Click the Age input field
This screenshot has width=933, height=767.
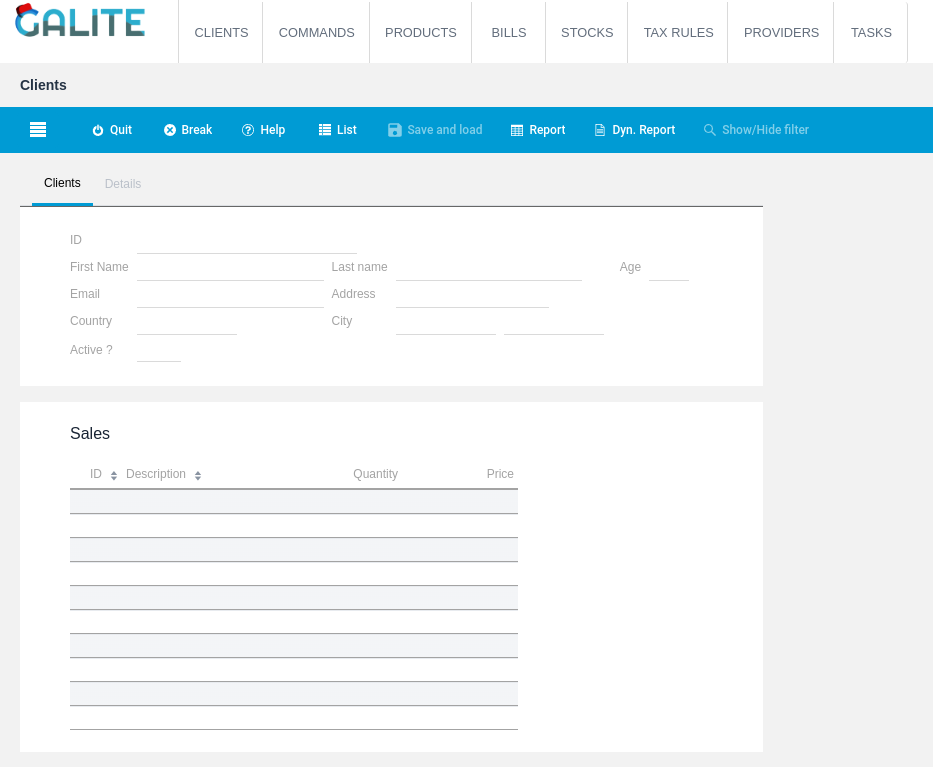669,268
